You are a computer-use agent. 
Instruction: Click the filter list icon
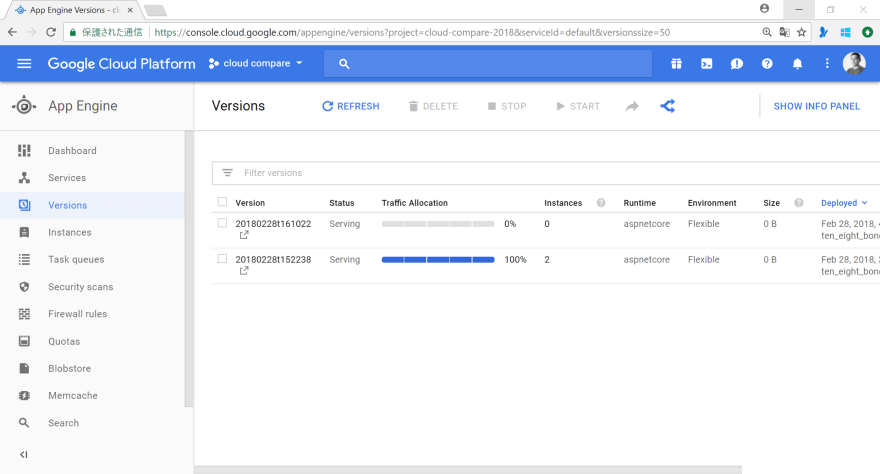[227, 173]
